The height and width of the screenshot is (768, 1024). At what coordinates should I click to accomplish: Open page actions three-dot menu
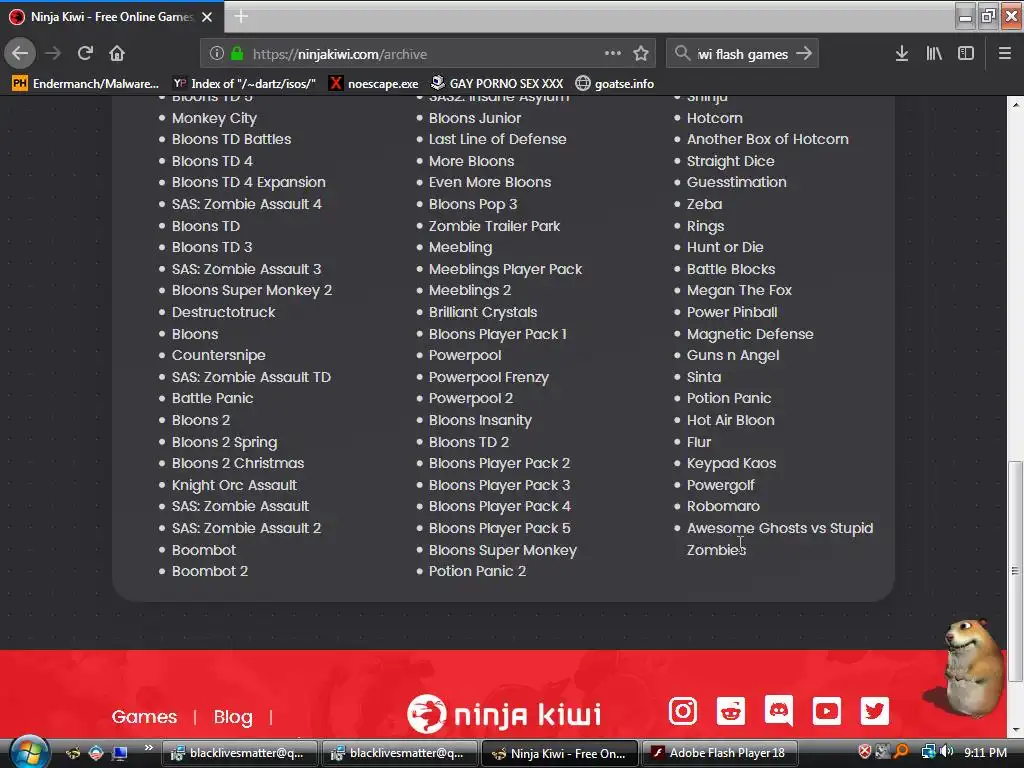pyautogui.click(x=613, y=53)
